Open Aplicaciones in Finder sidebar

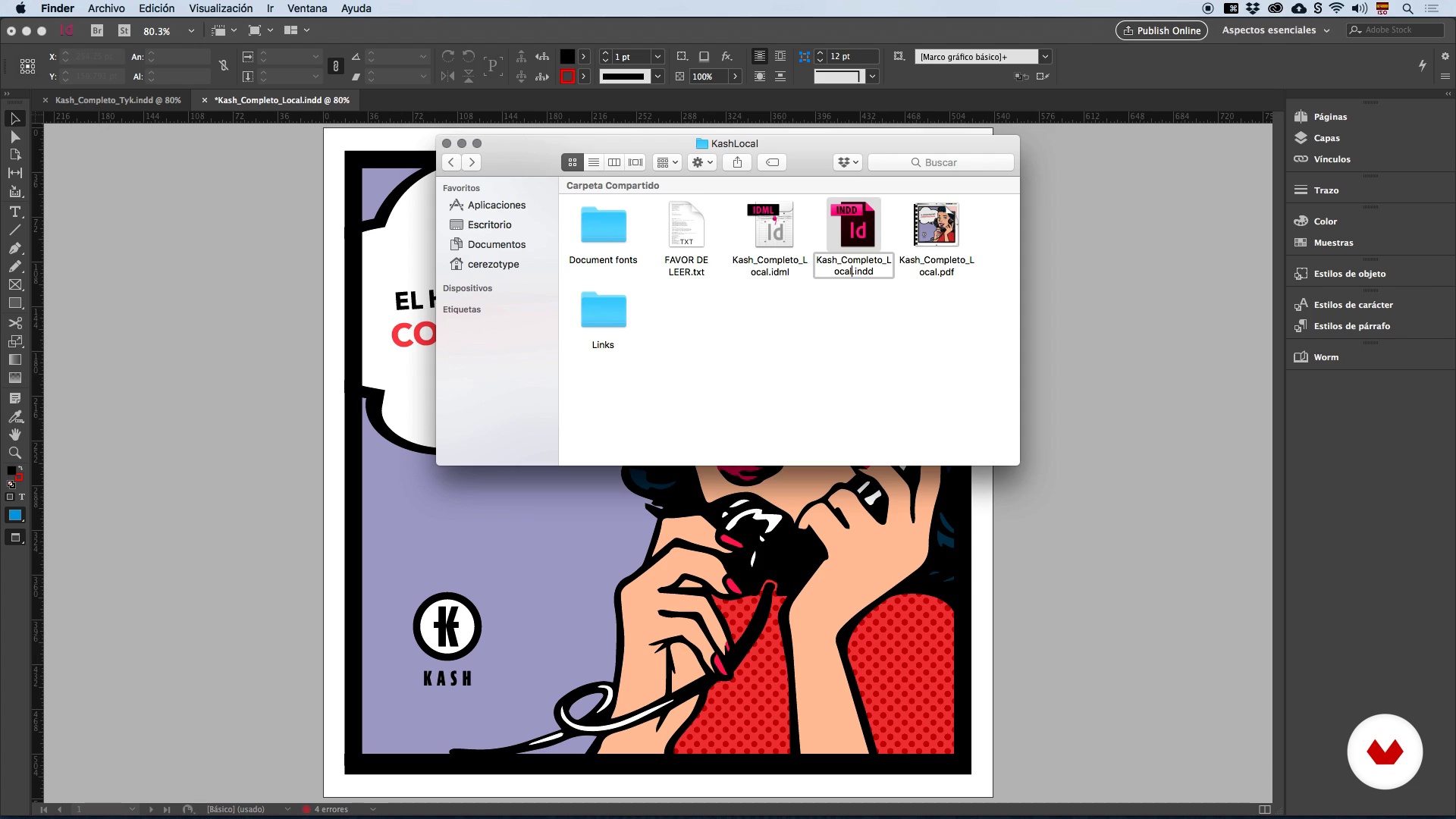[x=496, y=205]
